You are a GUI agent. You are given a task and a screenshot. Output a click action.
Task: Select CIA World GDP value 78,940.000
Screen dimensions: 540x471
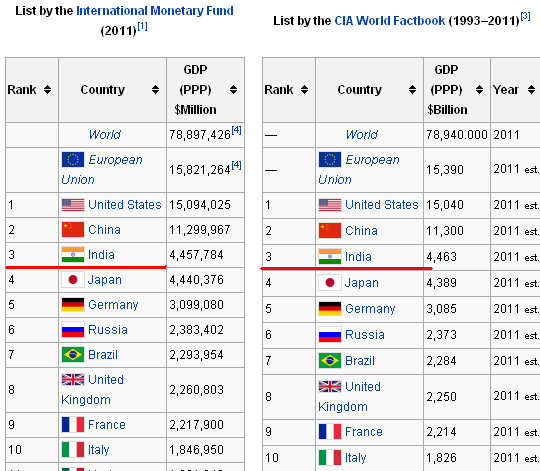[x=457, y=135]
